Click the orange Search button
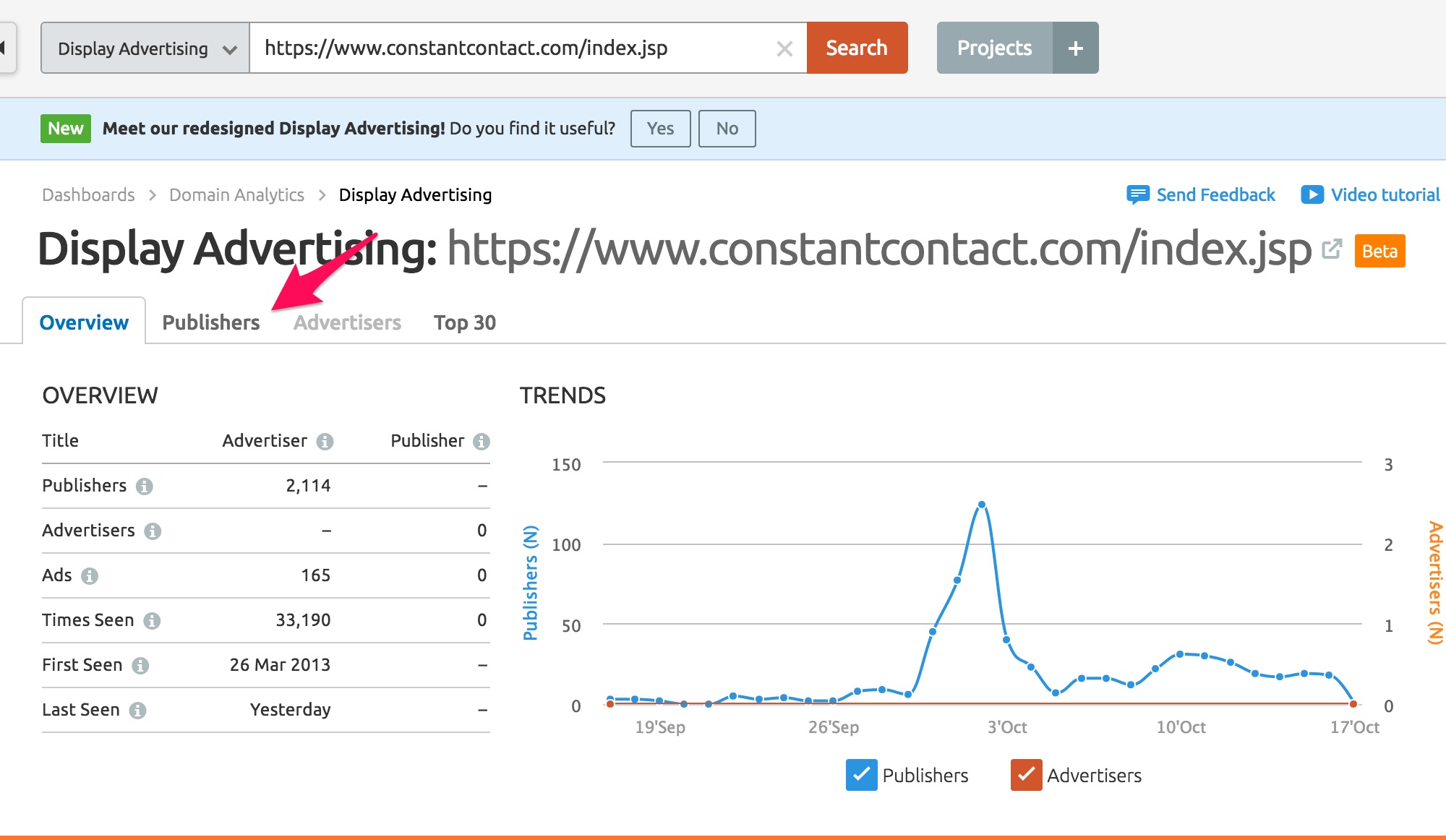Screen dimensions: 1446x840 (x=857, y=48)
